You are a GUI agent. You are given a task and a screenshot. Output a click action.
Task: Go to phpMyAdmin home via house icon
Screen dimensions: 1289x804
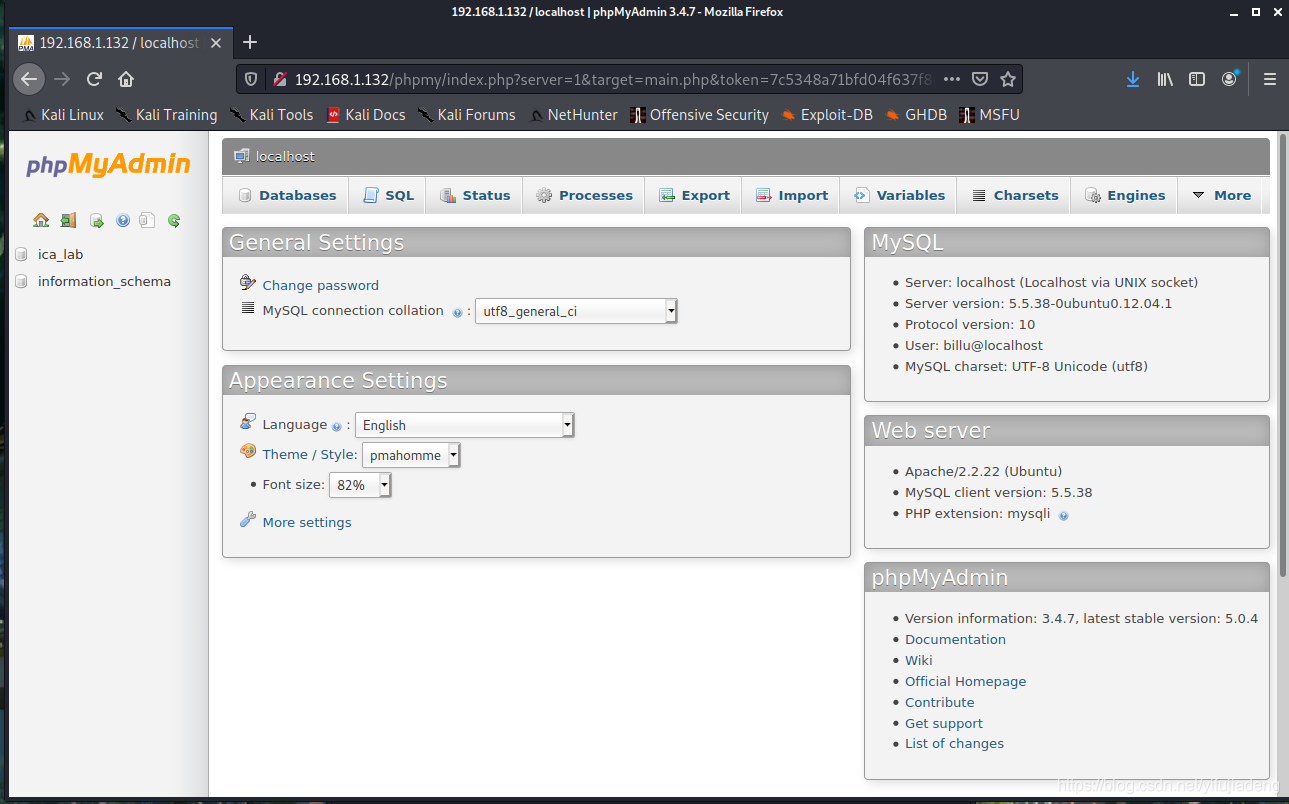pos(41,220)
